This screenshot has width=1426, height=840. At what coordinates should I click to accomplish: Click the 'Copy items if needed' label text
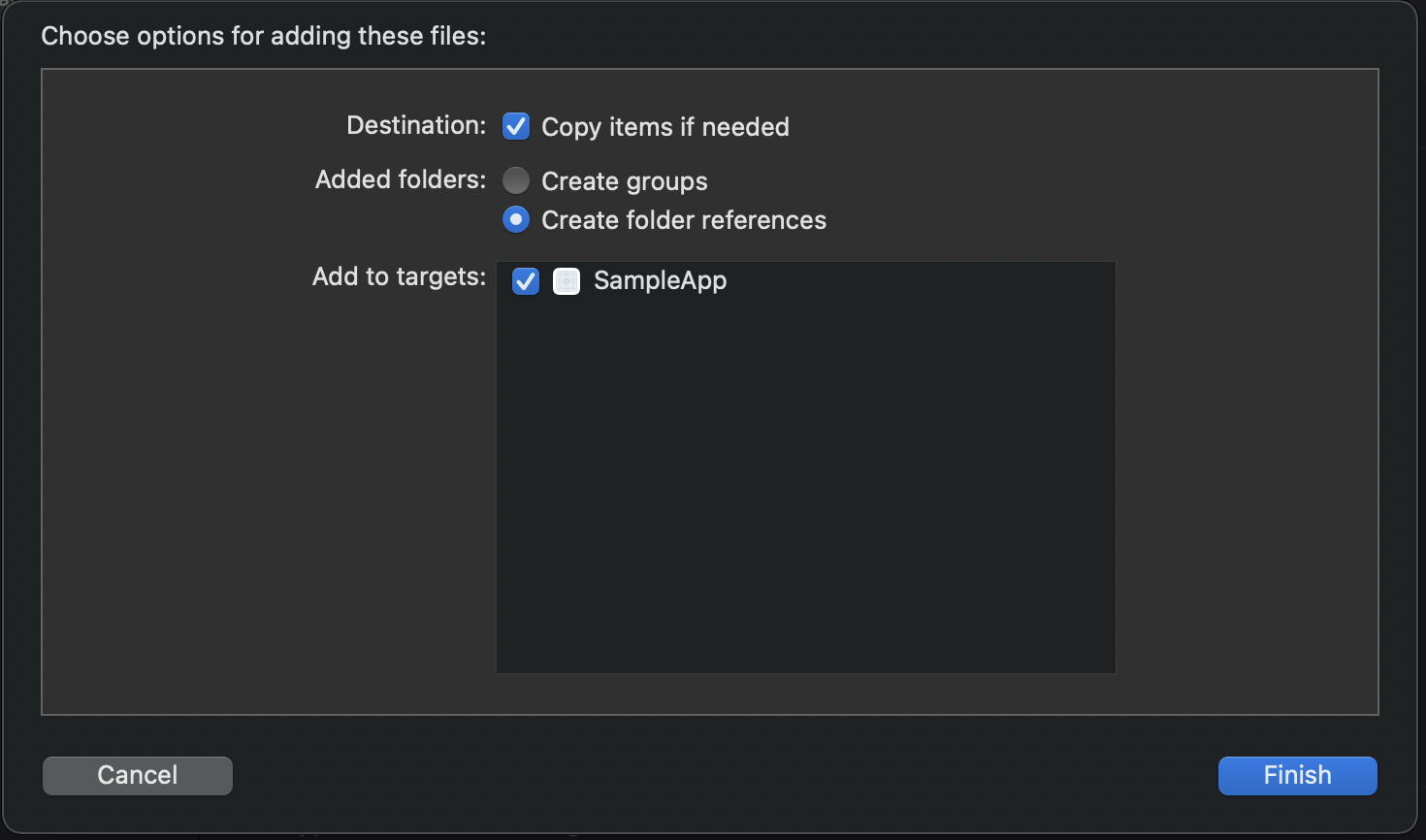(x=664, y=127)
